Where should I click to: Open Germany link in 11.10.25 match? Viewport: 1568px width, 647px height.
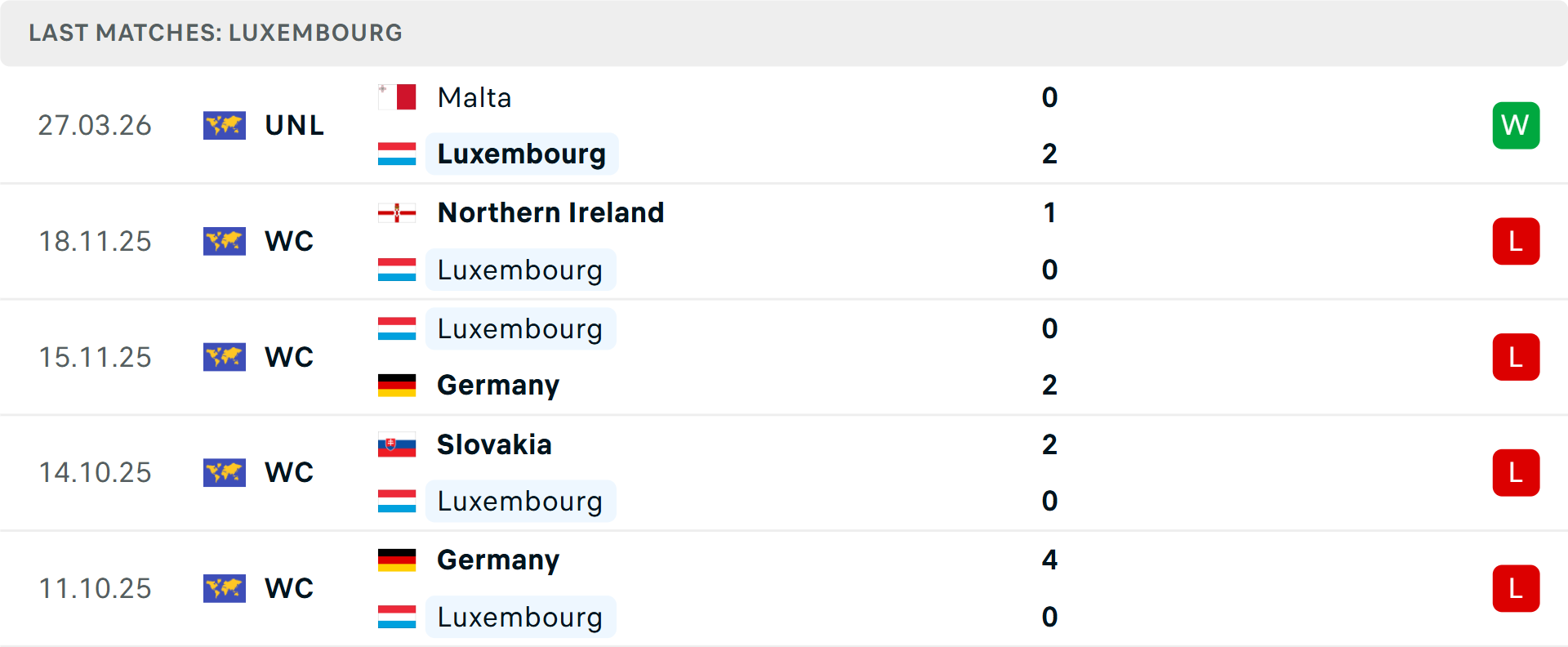[498, 560]
